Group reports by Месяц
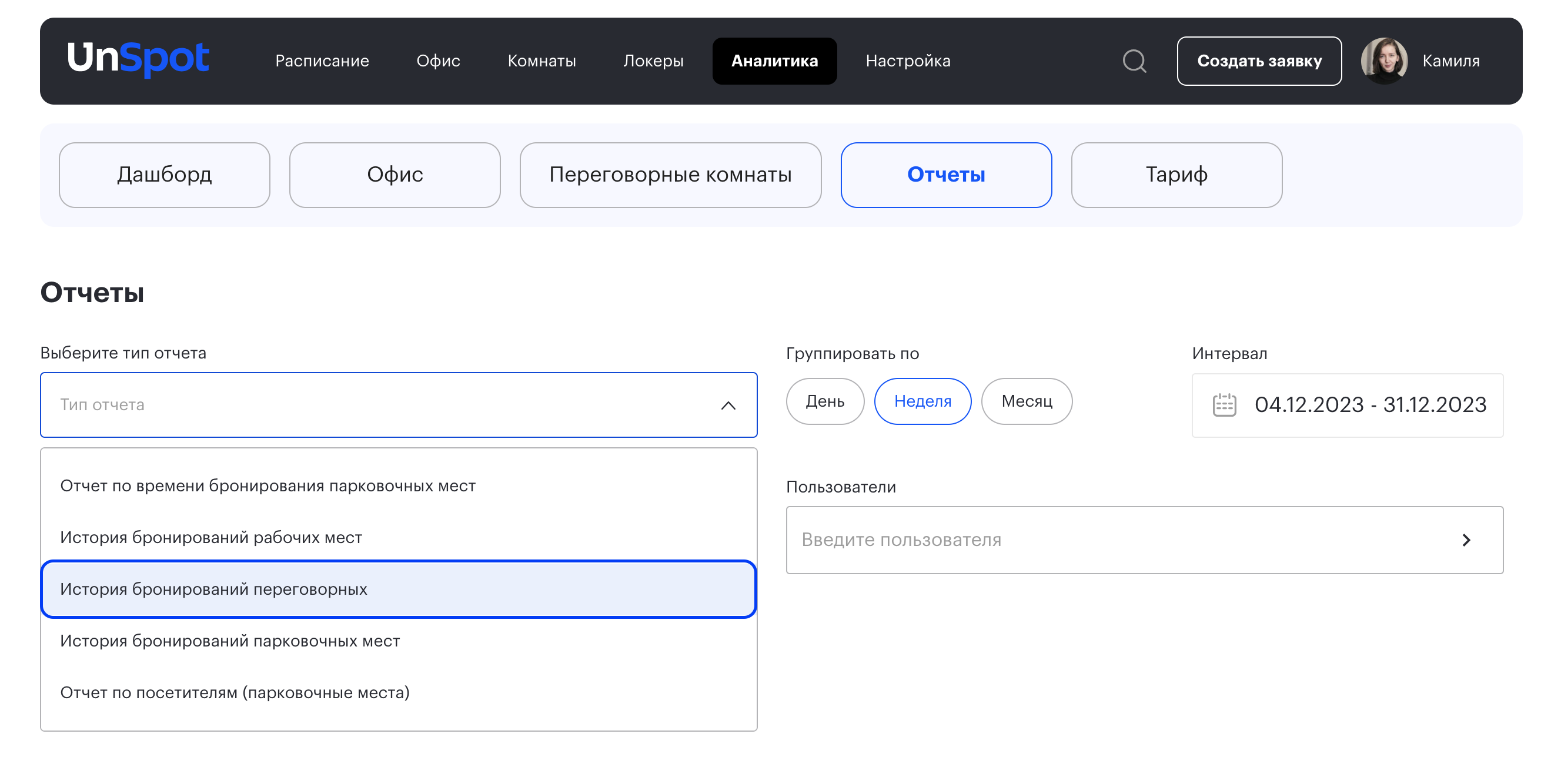Screen dimensions: 1551x784 pos(1026,401)
